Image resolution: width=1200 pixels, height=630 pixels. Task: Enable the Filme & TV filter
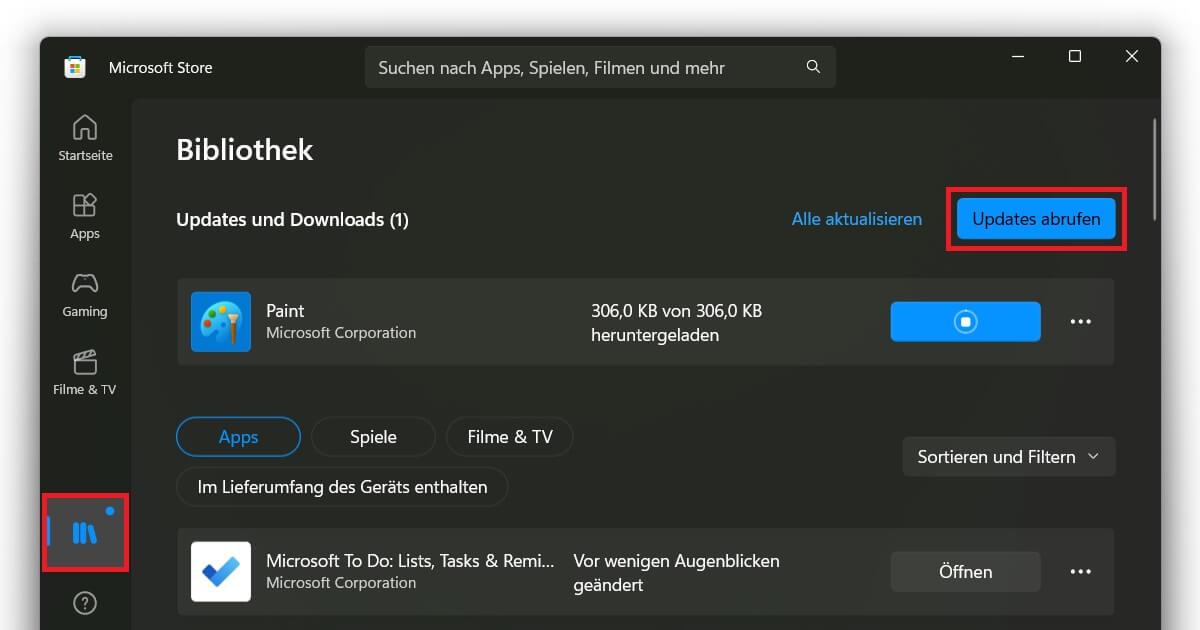[509, 436]
